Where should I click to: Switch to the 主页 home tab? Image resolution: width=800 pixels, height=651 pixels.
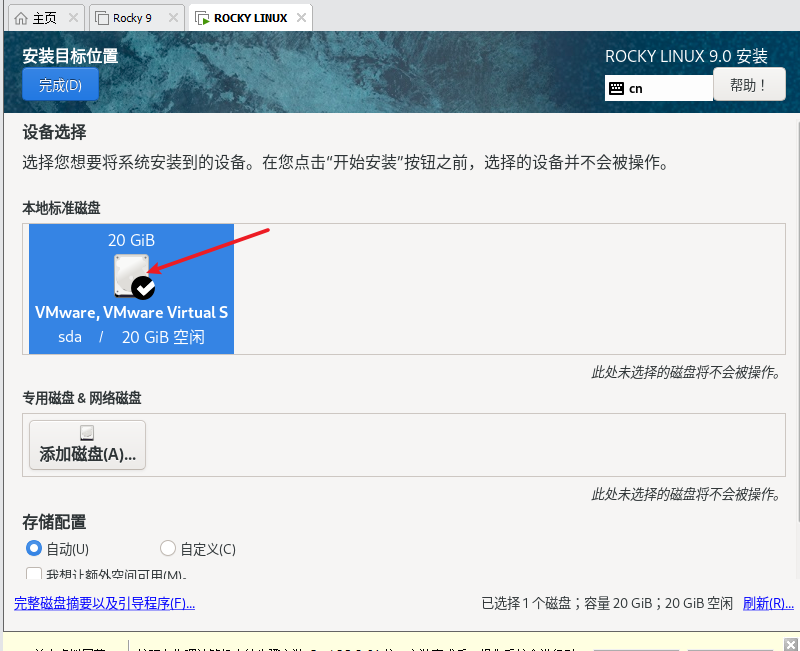coord(45,18)
